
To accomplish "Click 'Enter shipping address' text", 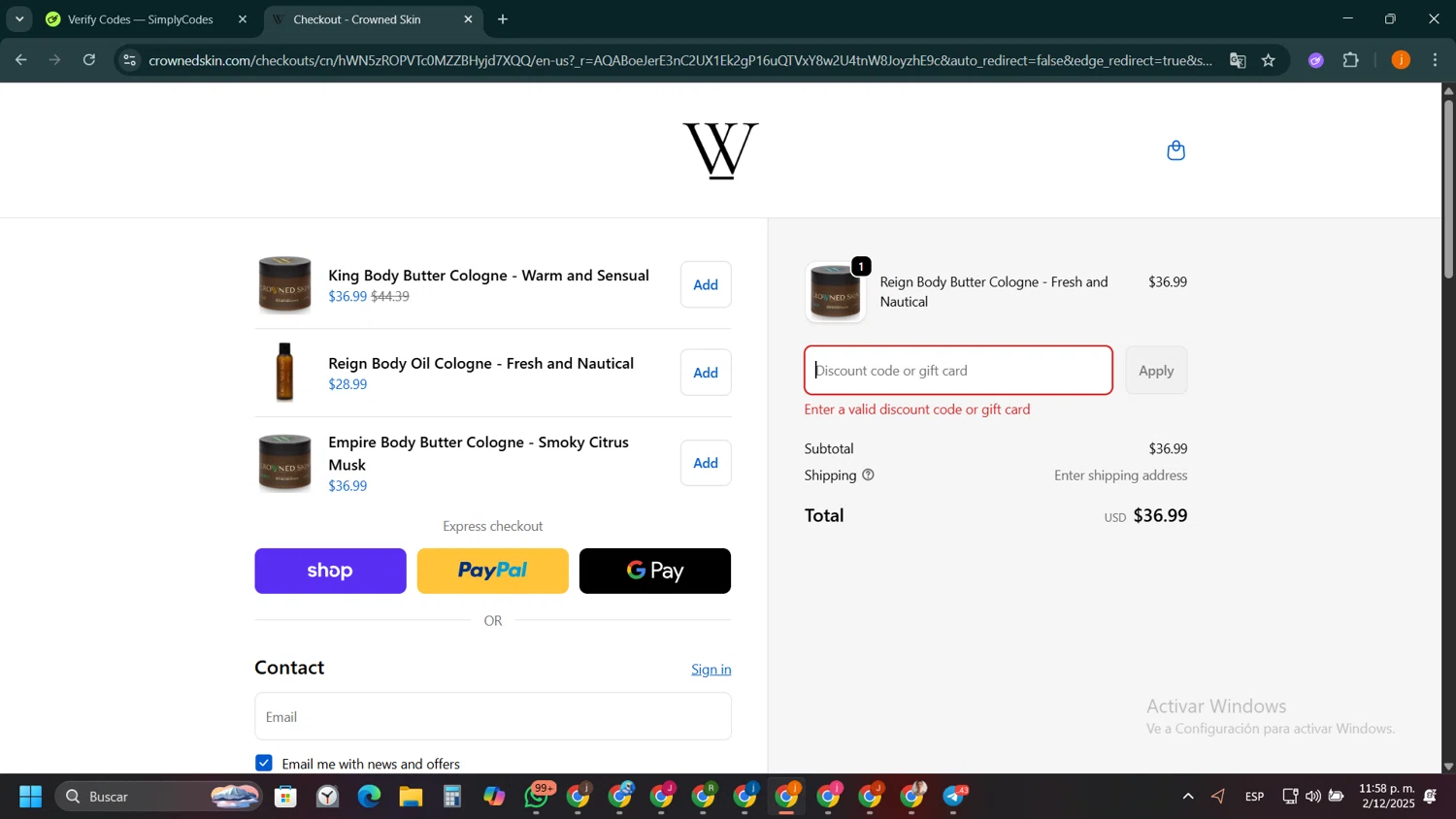I will [x=1121, y=475].
